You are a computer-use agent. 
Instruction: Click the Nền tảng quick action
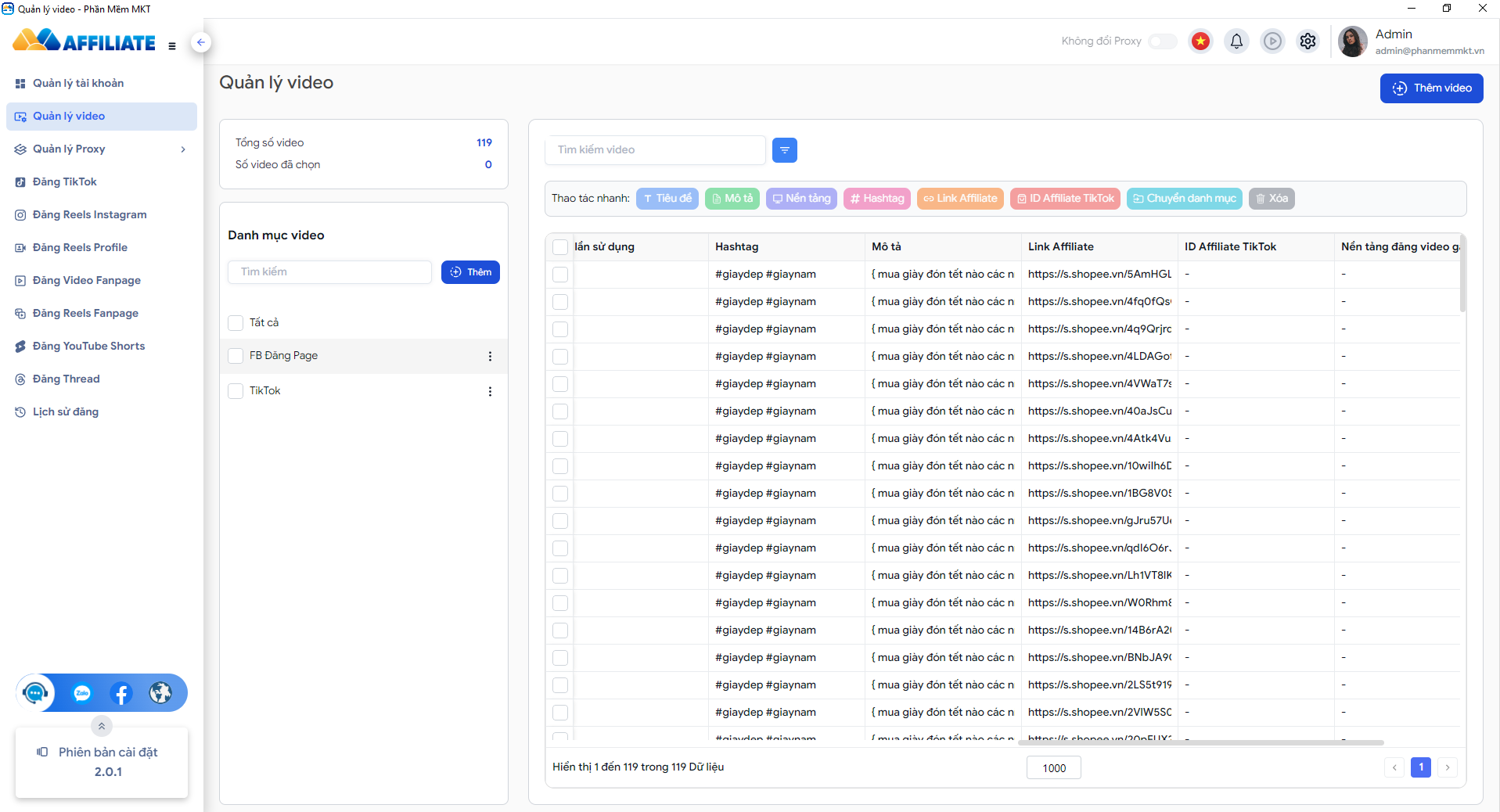tap(801, 199)
